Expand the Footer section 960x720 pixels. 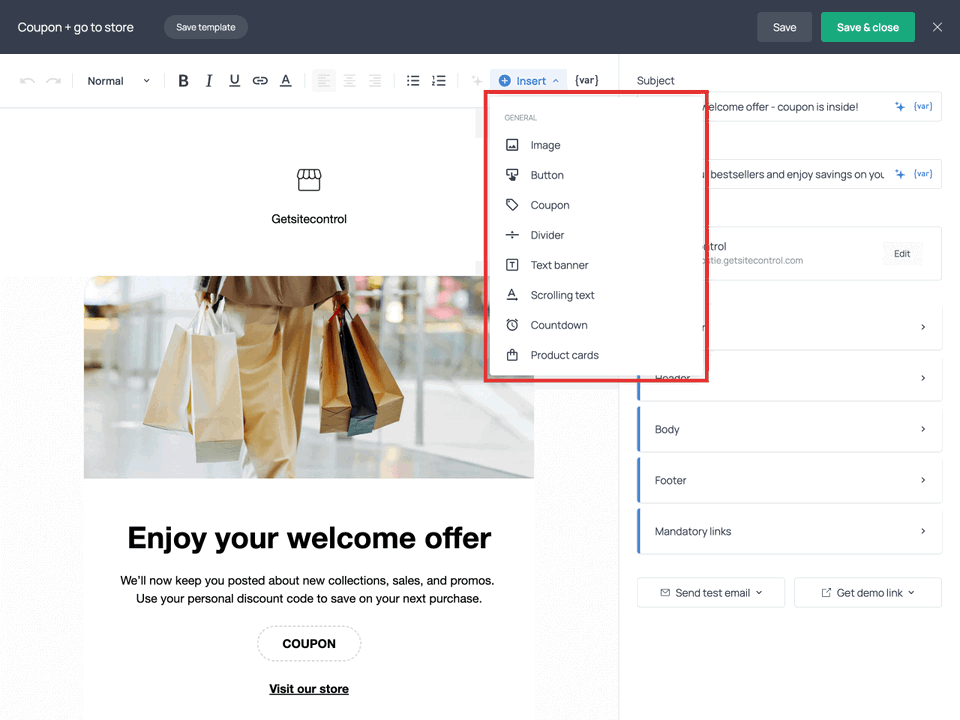(x=789, y=480)
